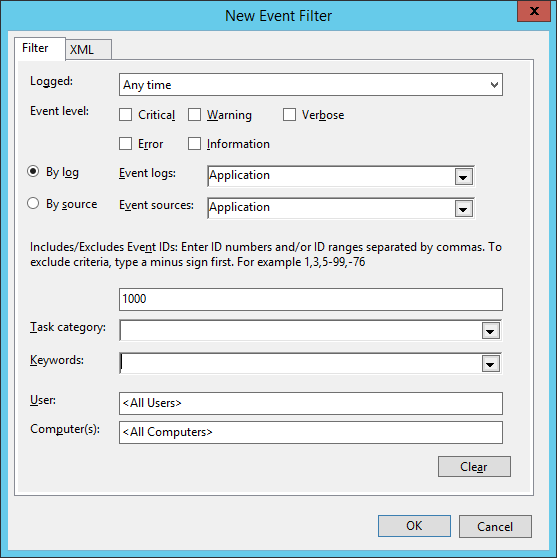The height and width of the screenshot is (558, 557).
Task: Expand the Event logs dropdown arrow
Action: pos(464,177)
